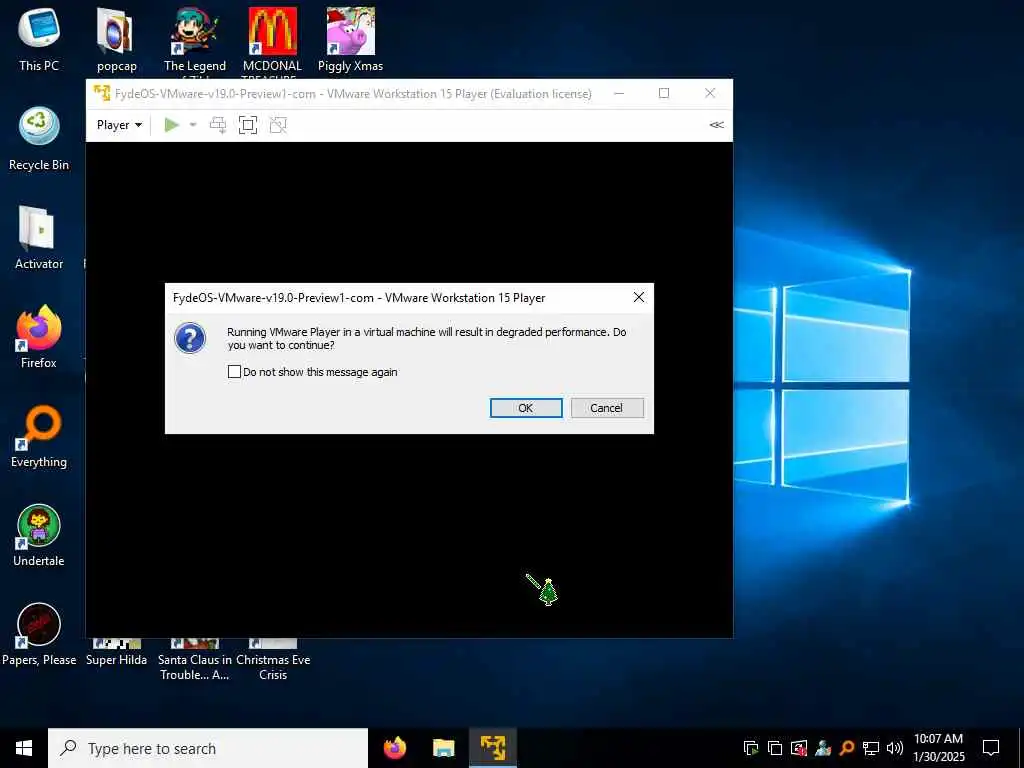The image size is (1024, 768).
Task: Expand the arrow next to the play button
Action: coord(193,125)
